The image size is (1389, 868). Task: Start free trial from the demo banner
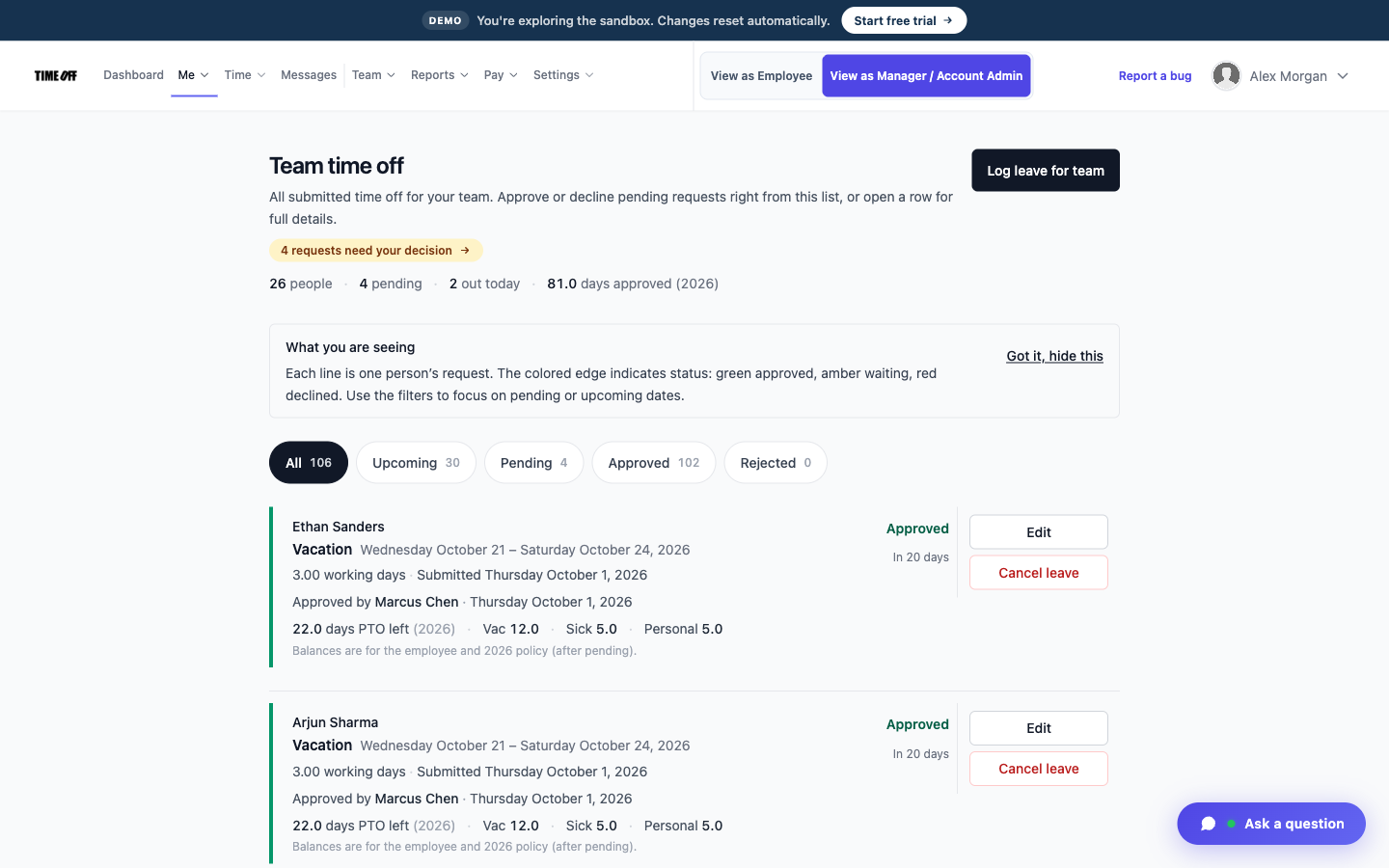[x=904, y=20]
